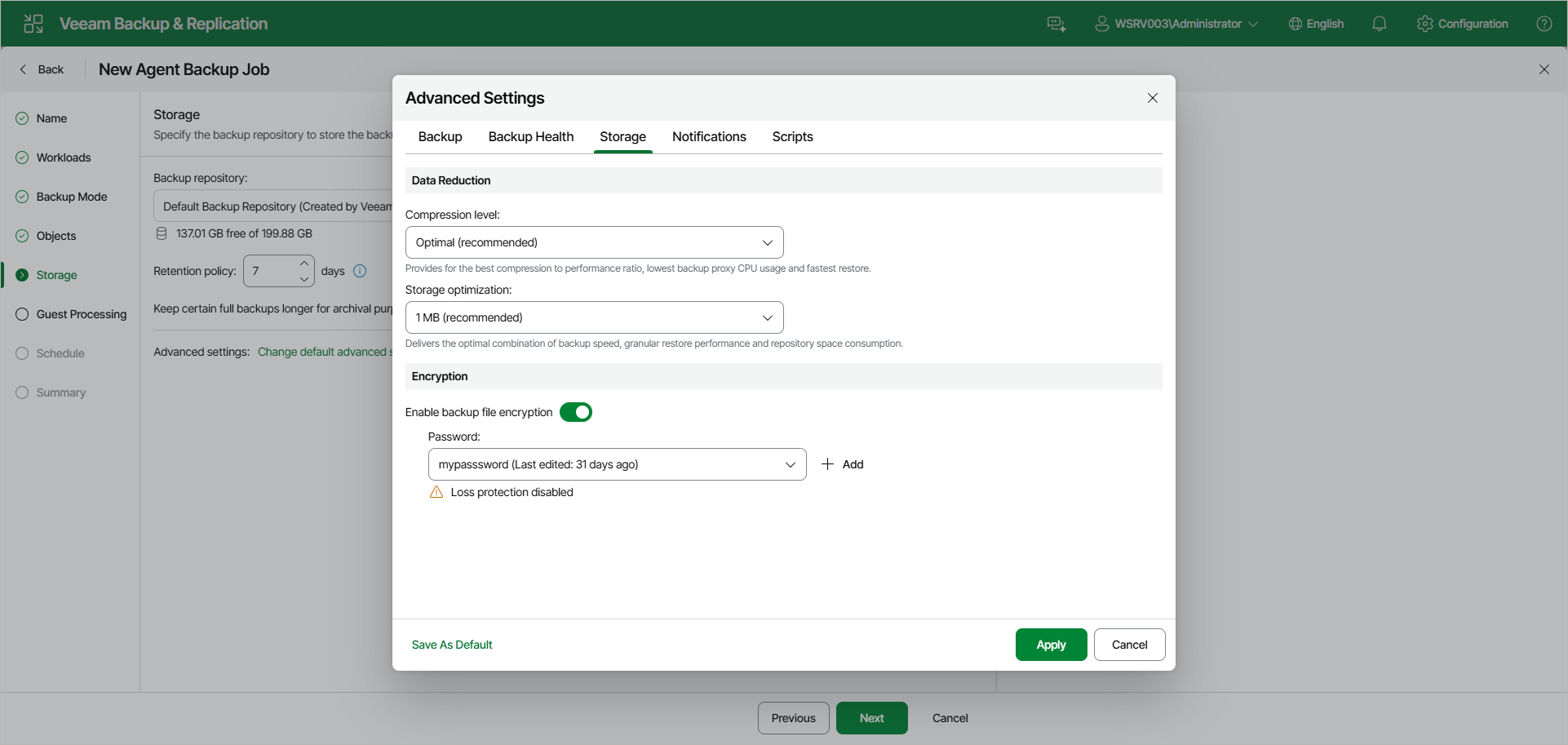Click the retention policy info icon
This screenshot has width=1568, height=745.
360,271
